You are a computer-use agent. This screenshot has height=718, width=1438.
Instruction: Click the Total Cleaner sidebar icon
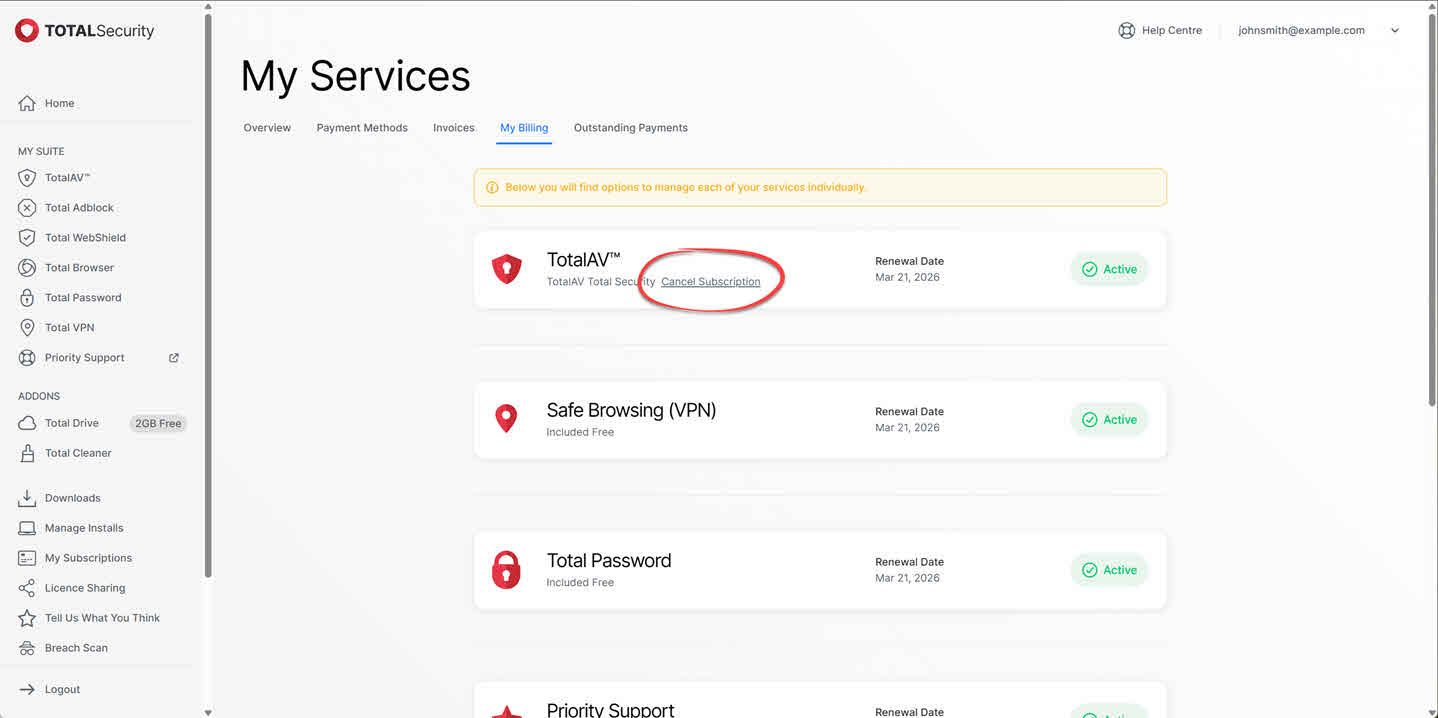point(27,453)
